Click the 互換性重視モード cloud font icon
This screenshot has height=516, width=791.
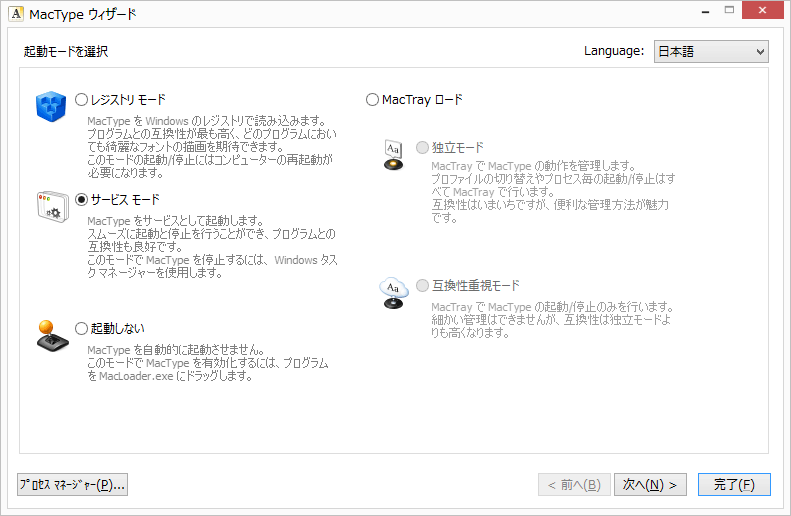click(x=393, y=293)
